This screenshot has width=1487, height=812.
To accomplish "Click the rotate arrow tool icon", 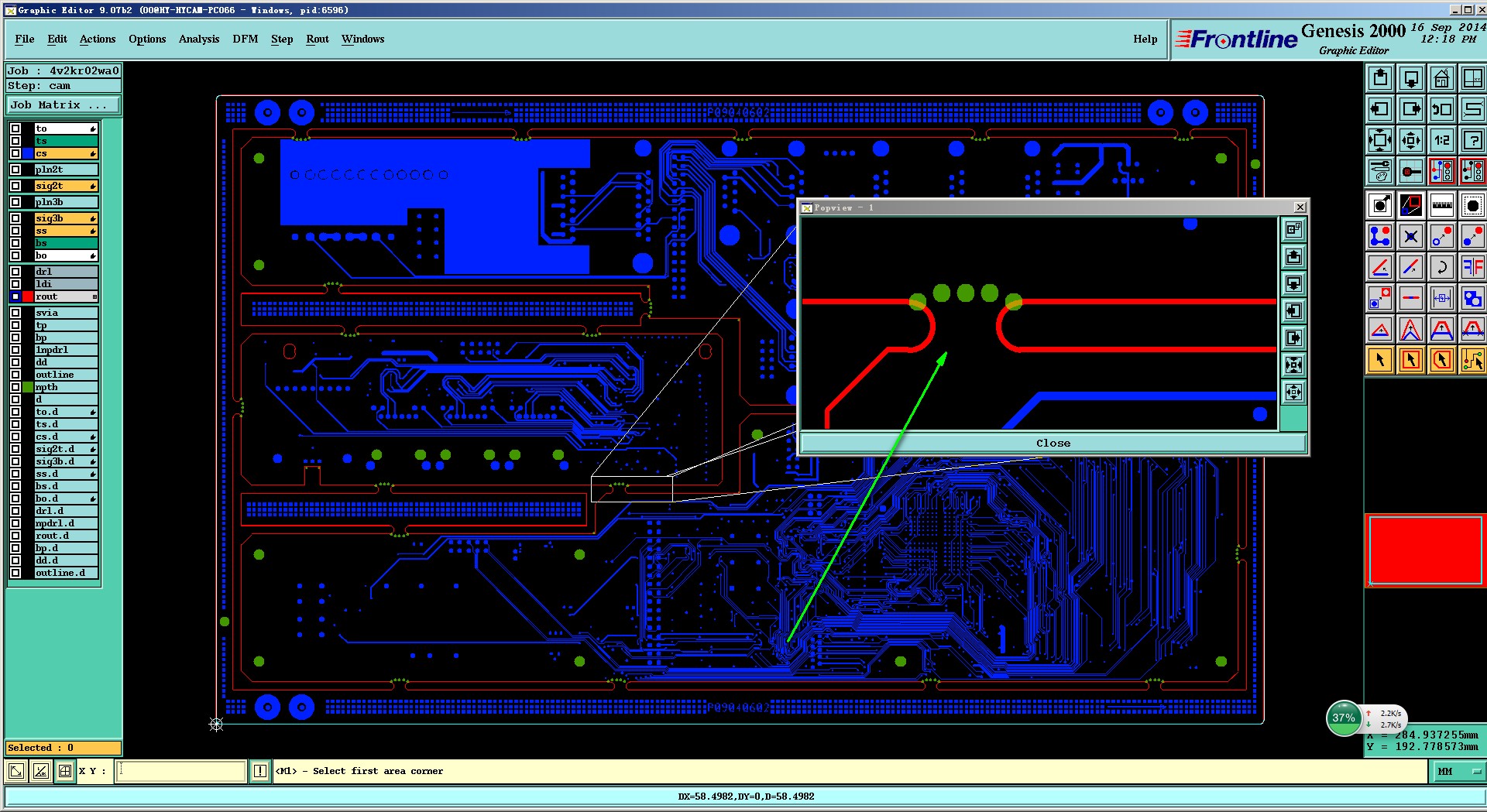I will click(x=1441, y=267).
